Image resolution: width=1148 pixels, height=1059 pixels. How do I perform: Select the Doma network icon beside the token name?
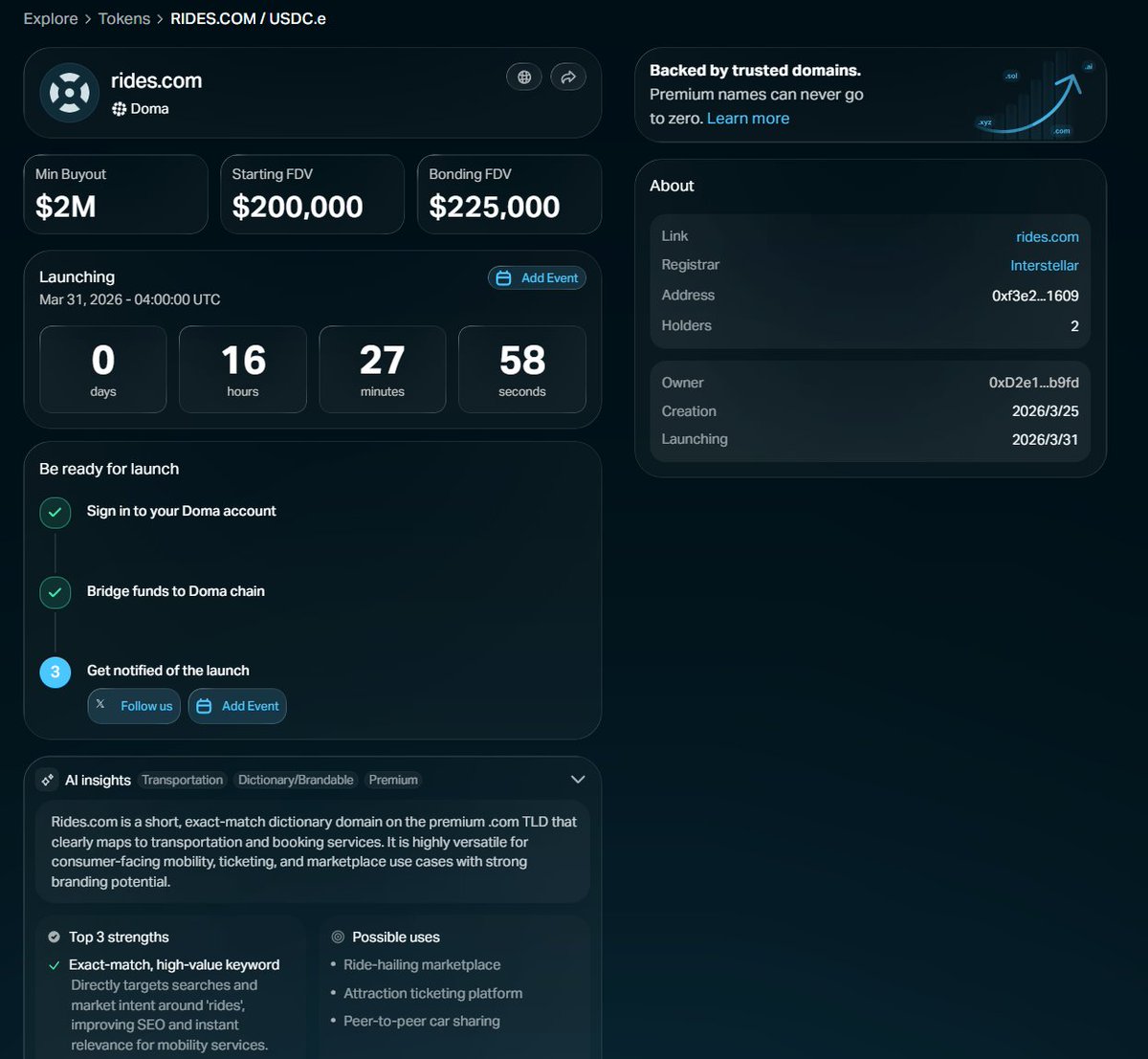(120, 108)
